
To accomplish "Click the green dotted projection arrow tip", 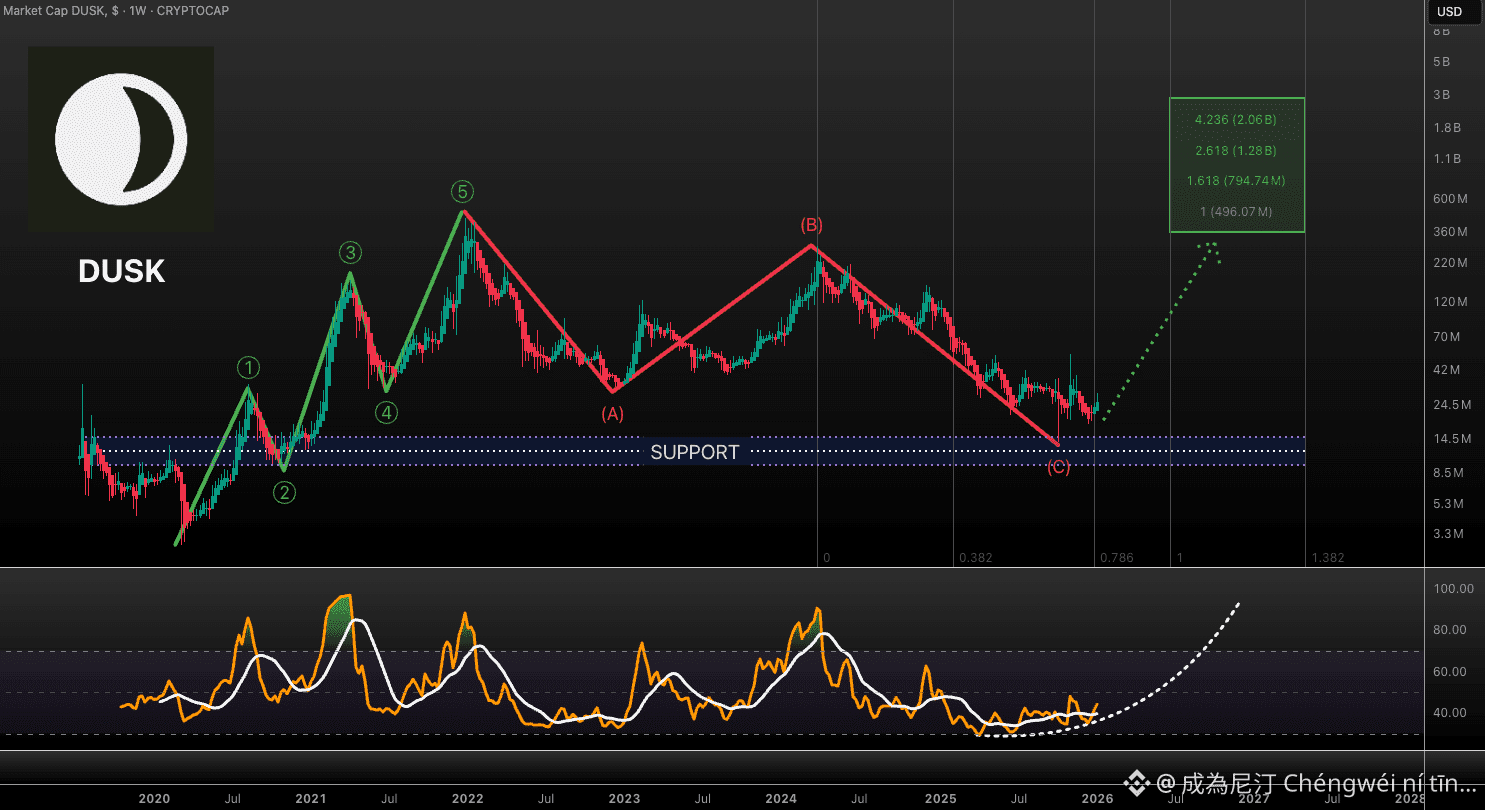I will click(x=1212, y=246).
